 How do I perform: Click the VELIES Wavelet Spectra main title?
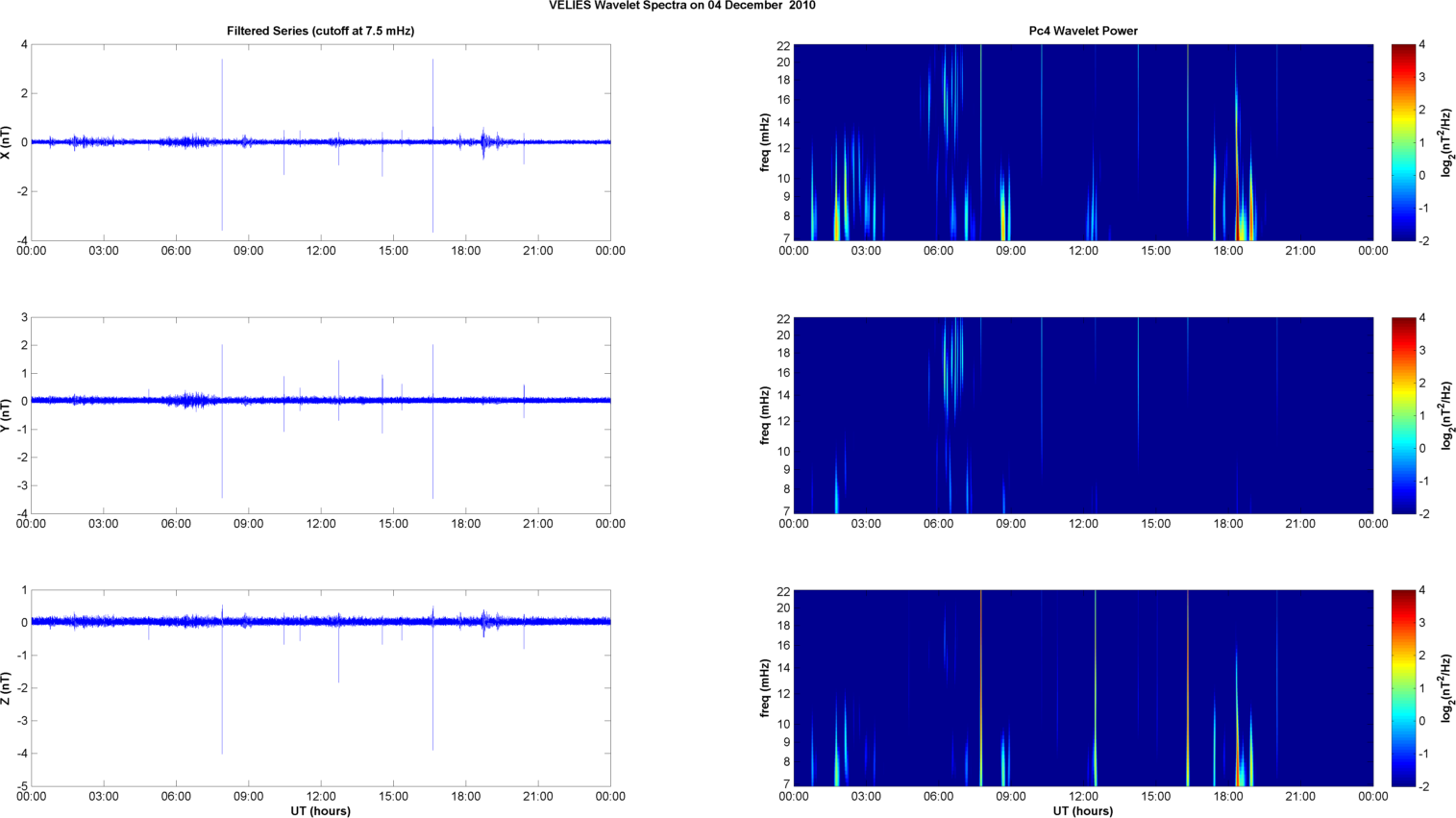point(681,6)
